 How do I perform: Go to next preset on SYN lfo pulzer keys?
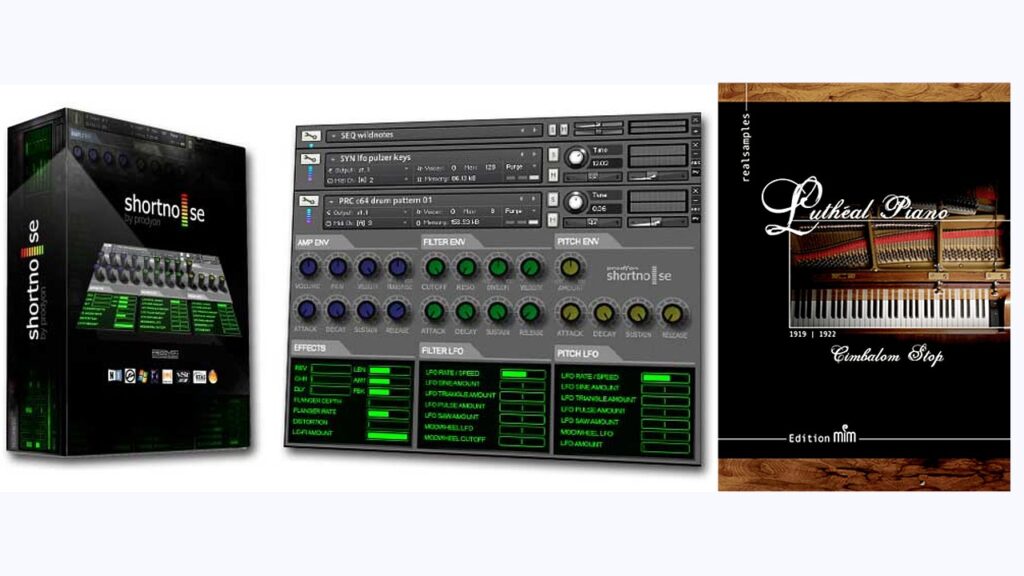click(534, 155)
